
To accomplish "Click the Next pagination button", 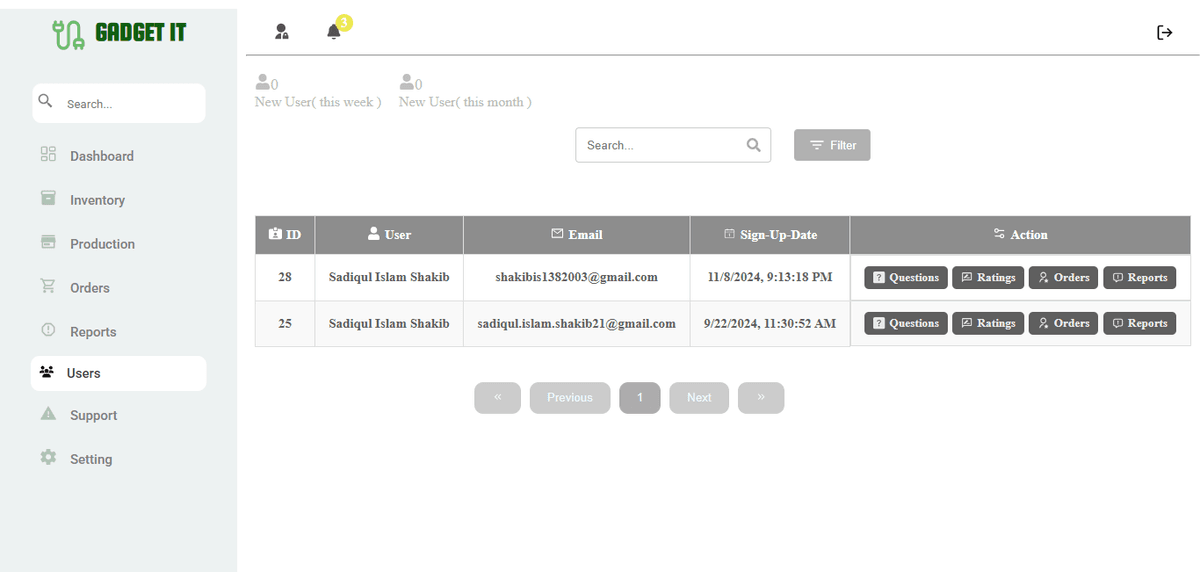I will [699, 397].
